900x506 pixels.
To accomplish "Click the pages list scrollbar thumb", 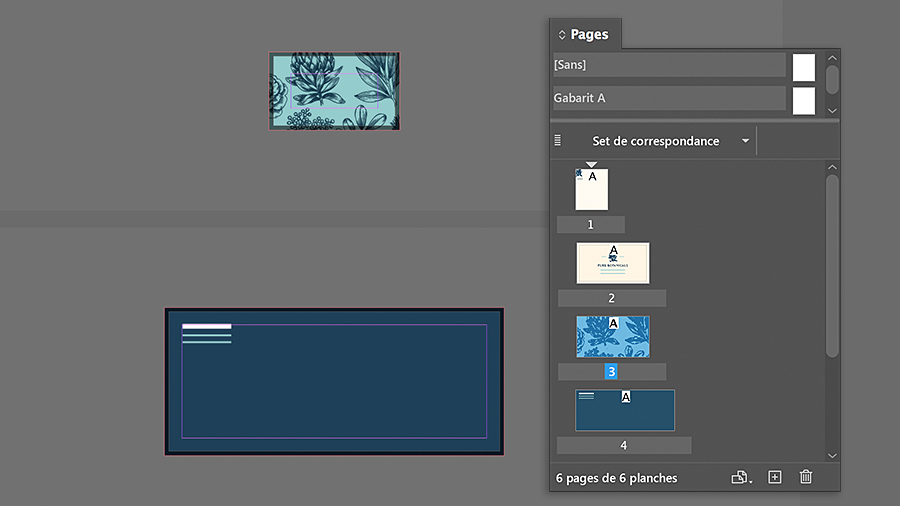I will pyautogui.click(x=832, y=266).
